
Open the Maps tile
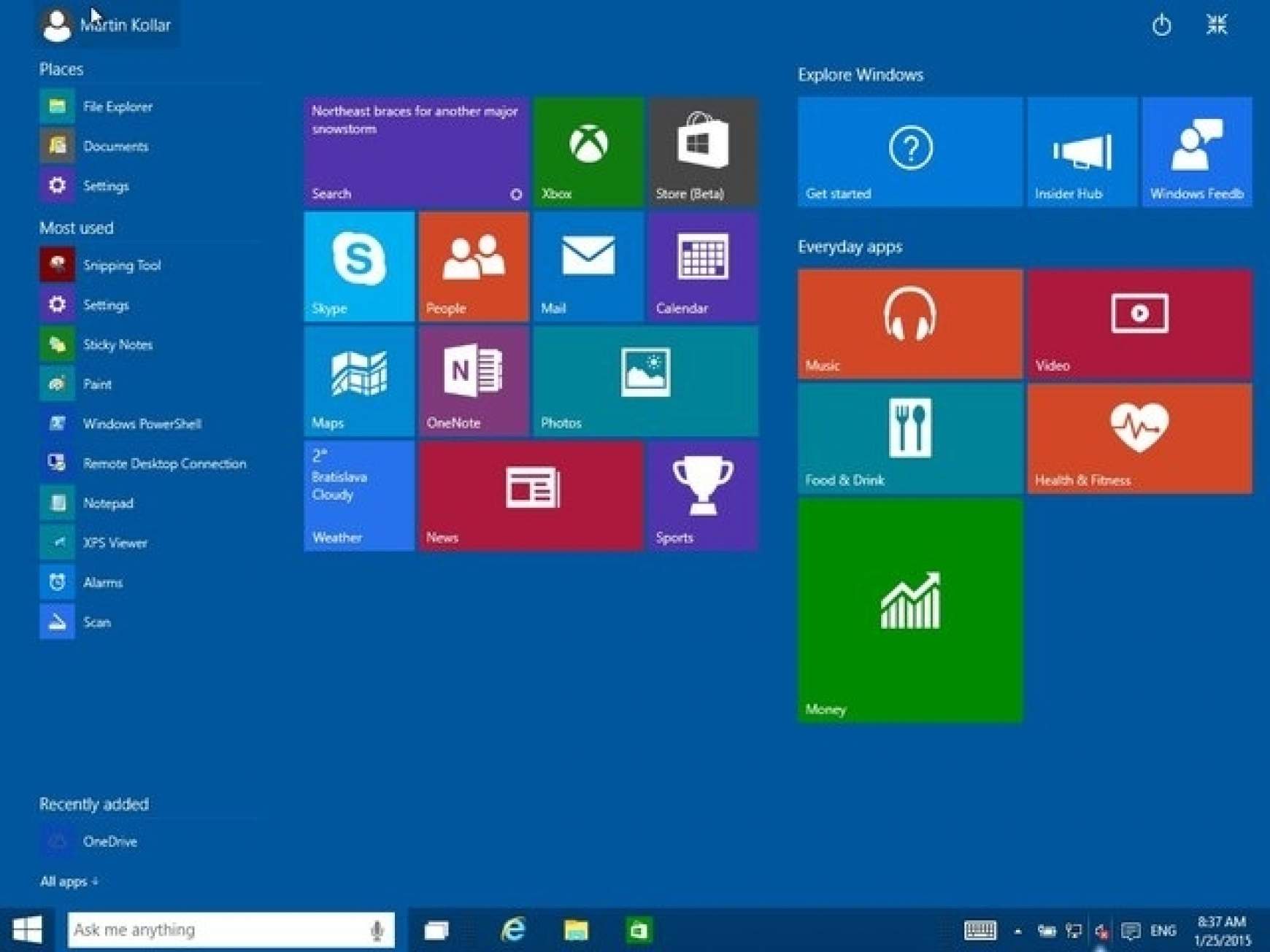tap(359, 381)
